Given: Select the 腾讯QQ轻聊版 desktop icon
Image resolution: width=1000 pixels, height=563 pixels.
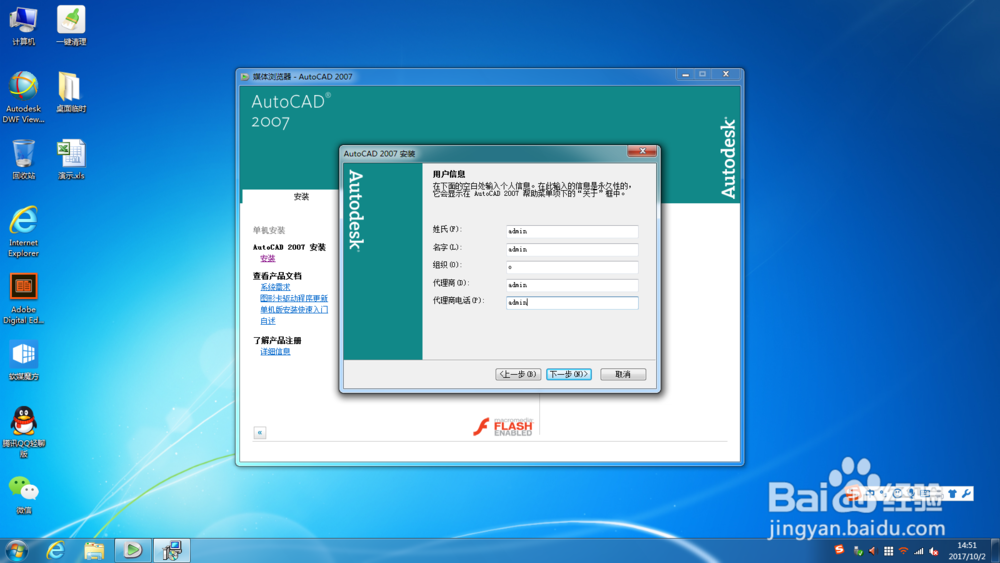Looking at the screenshot, I should 24,432.
